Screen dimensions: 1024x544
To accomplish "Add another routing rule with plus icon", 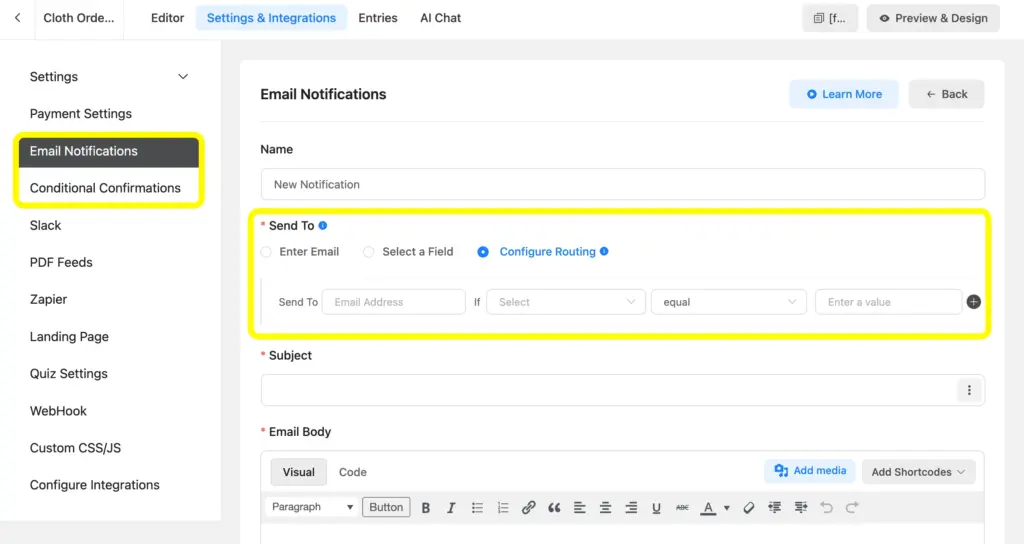I will click(x=974, y=302).
